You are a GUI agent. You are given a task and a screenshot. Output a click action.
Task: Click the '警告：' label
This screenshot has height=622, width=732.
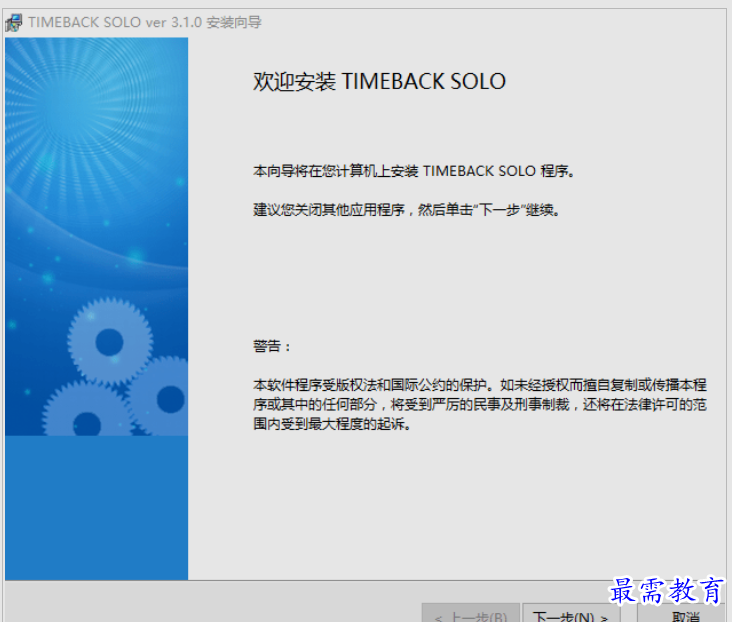[272, 346]
